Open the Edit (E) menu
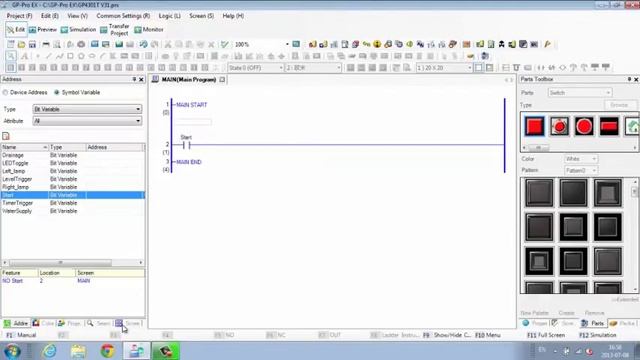The width and height of the screenshot is (640, 360). coord(50,16)
